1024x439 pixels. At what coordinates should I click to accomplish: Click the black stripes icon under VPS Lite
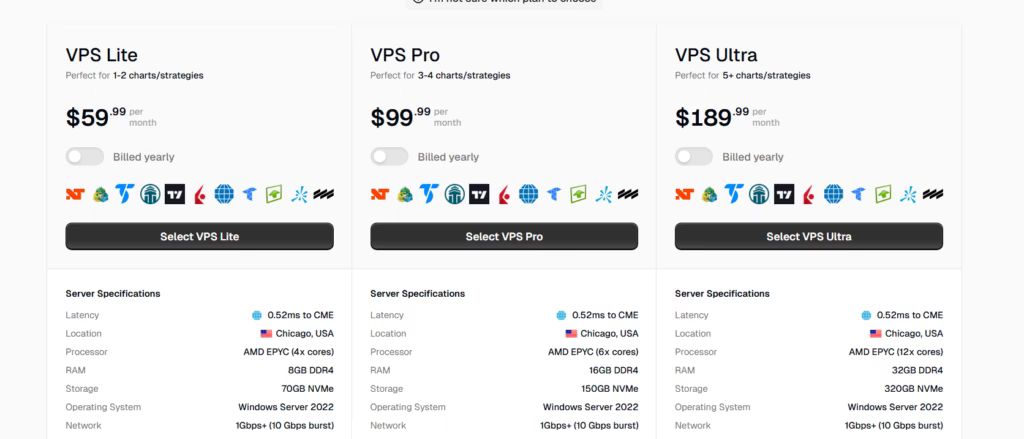[x=323, y=194]
